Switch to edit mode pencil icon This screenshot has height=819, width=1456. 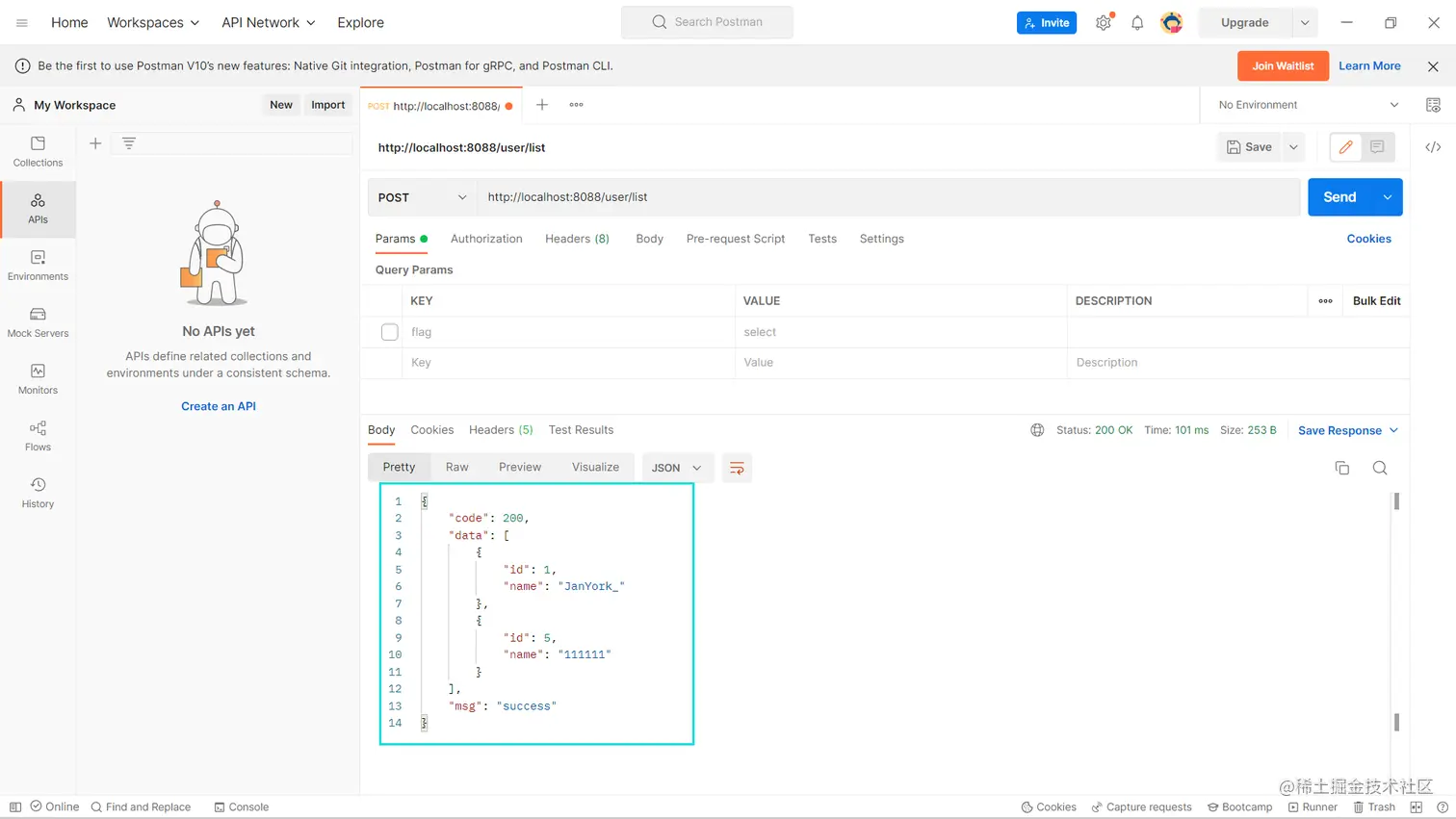click(x=1346, y=147)
